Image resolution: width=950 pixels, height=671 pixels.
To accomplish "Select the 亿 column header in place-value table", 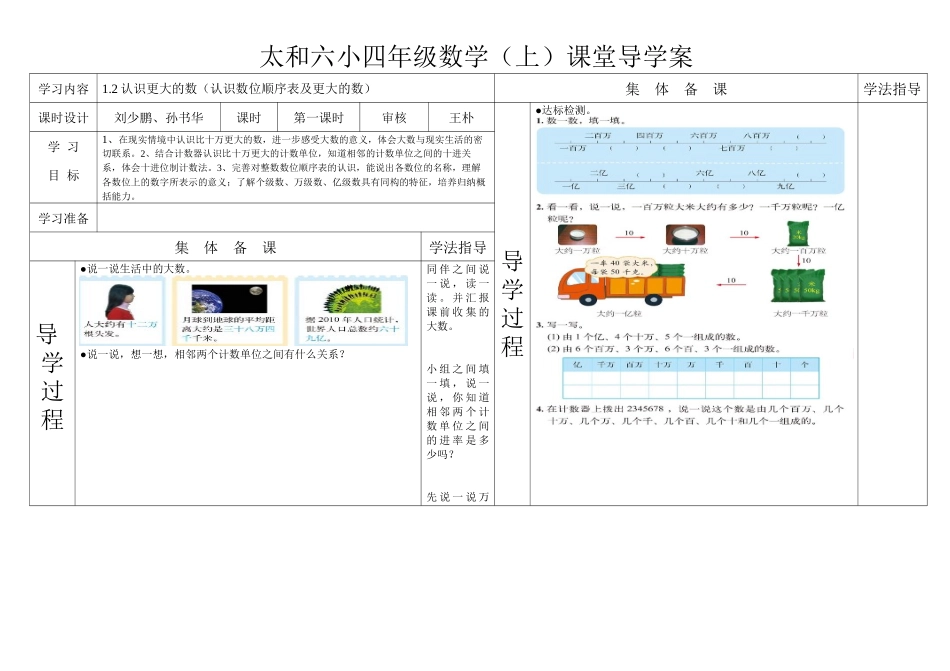I will click(577, 365).
